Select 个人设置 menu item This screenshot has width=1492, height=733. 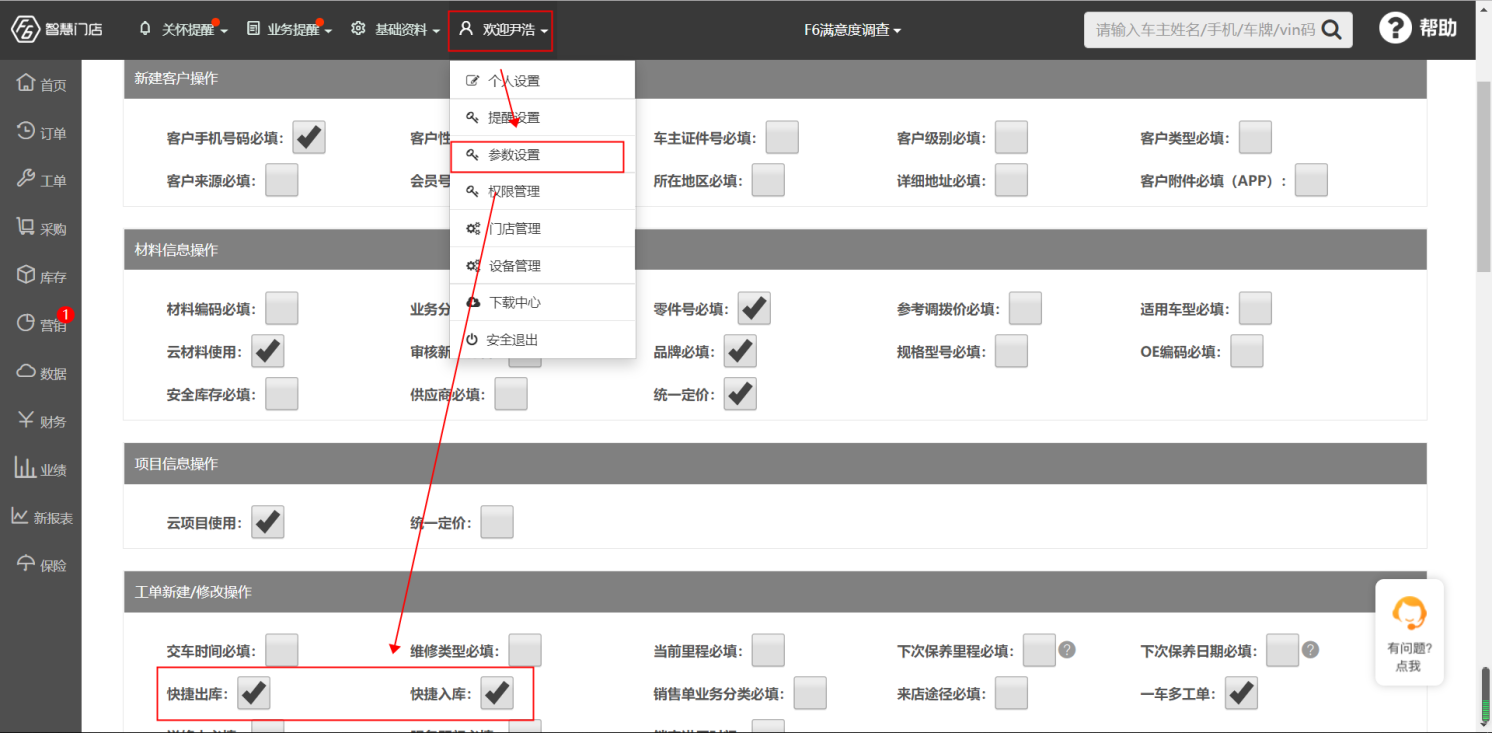coord(543,81)
